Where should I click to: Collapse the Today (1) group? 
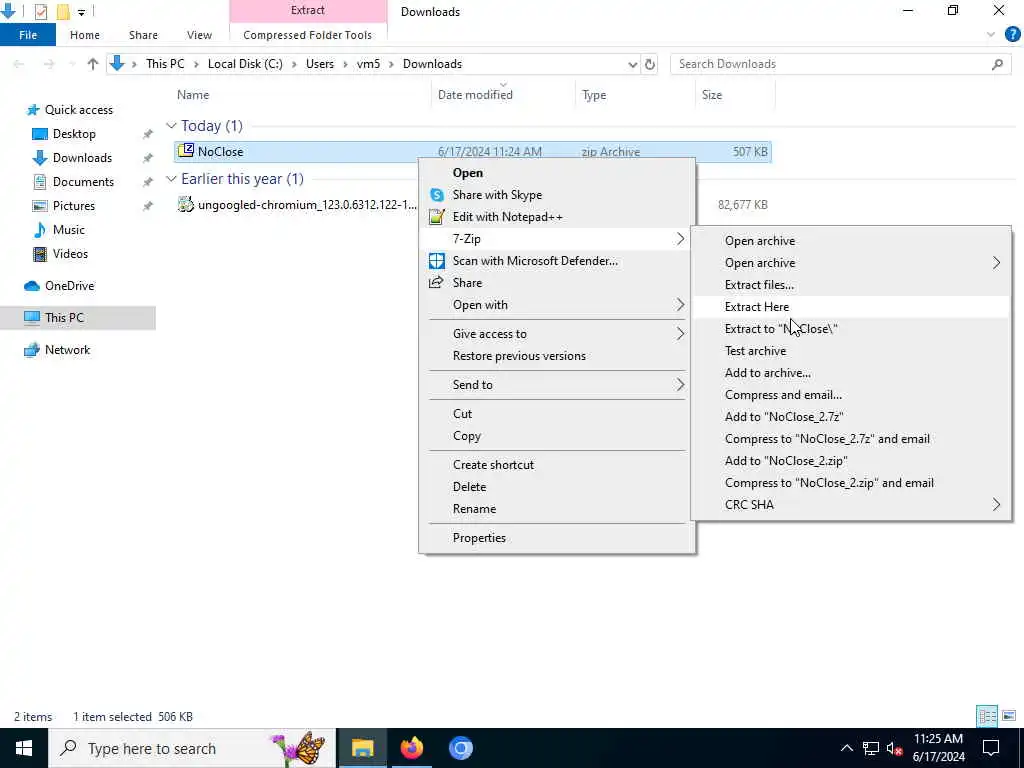(171, 125)
